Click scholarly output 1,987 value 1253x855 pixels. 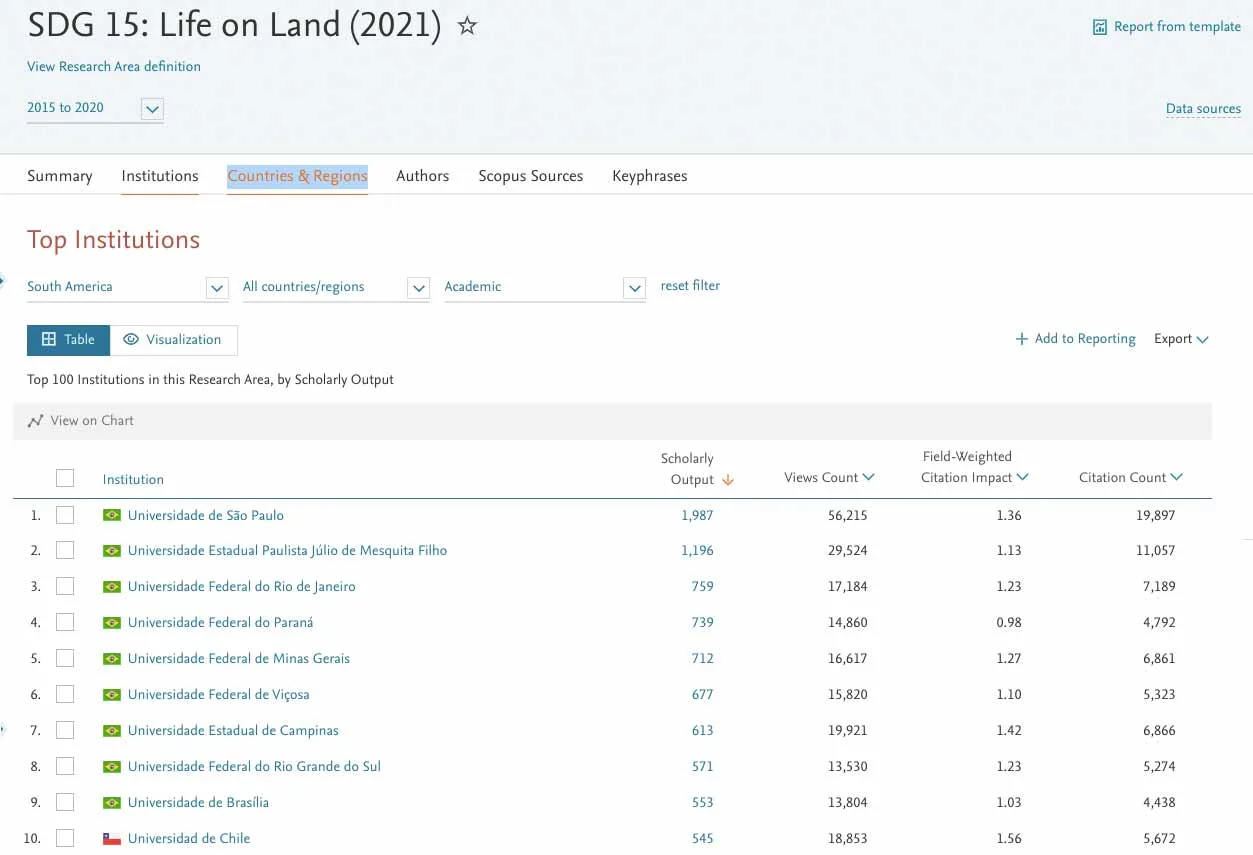click(x=697, y=515)
